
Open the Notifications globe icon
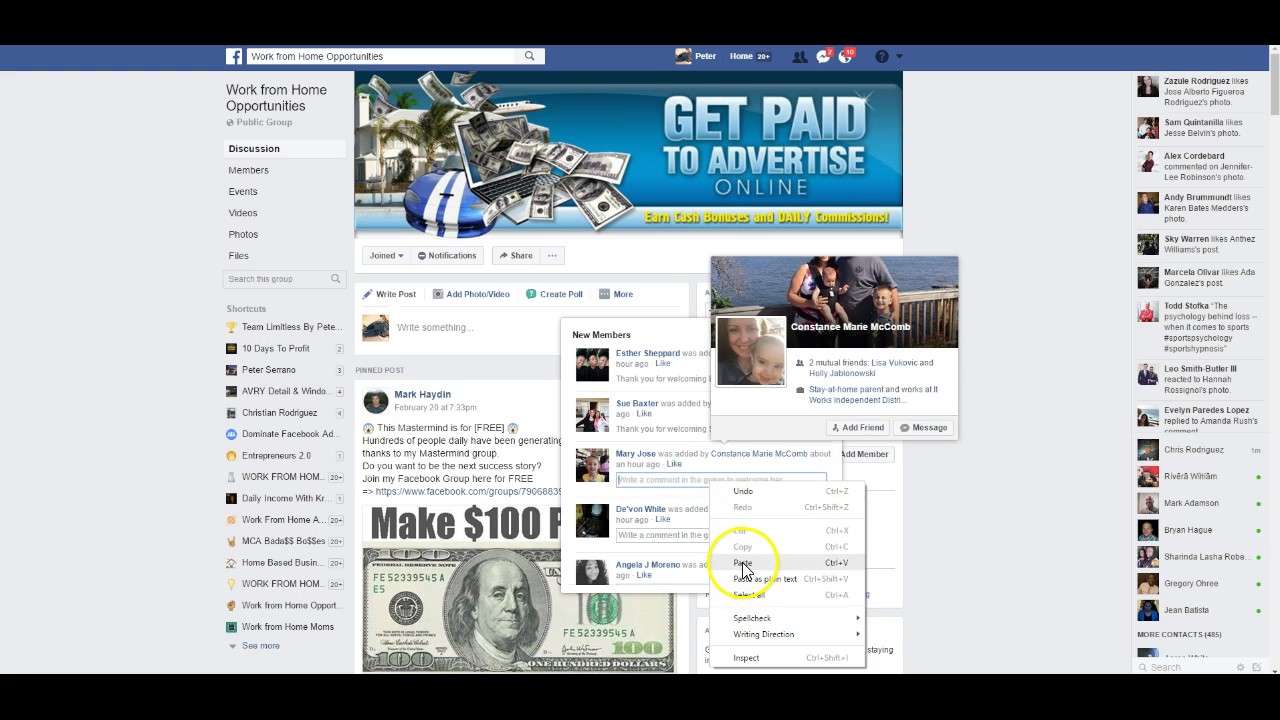846,57
